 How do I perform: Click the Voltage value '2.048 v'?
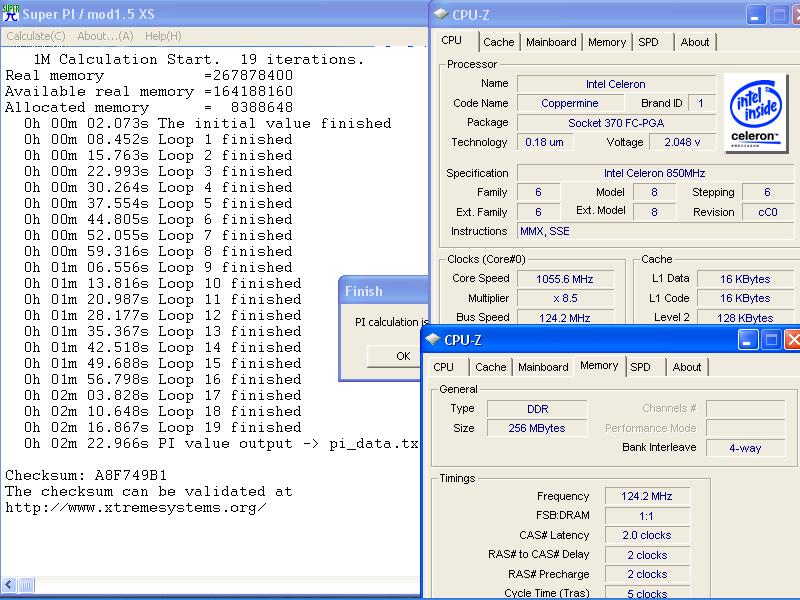[x=682, y=142]
